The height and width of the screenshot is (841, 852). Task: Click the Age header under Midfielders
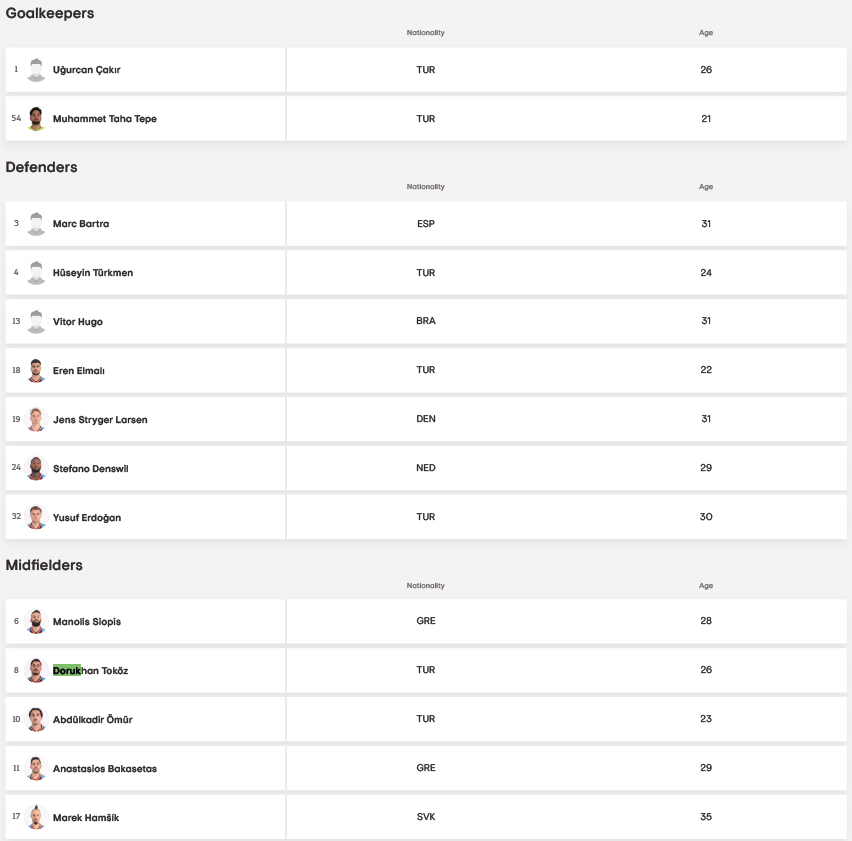(706, 586)
